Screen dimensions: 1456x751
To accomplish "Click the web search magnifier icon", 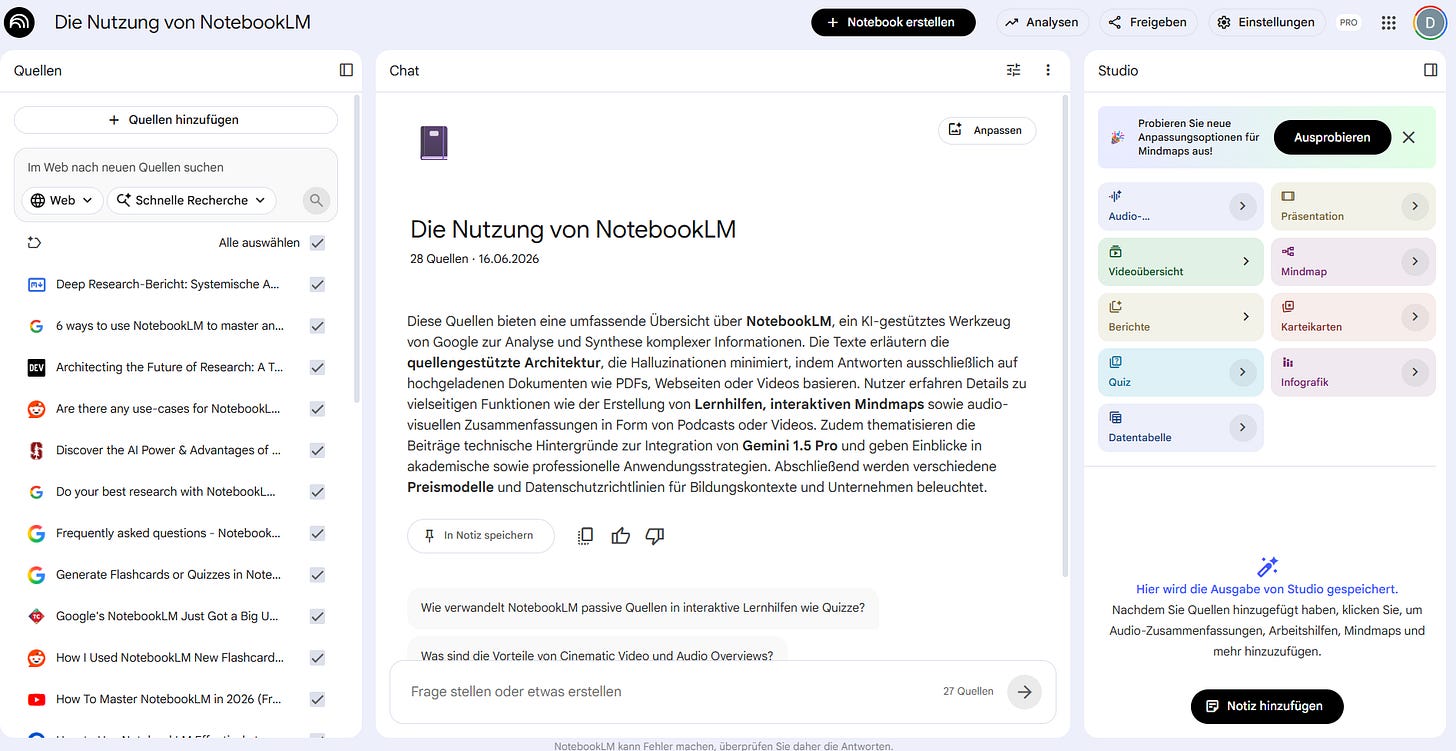I will coord(316,200).
